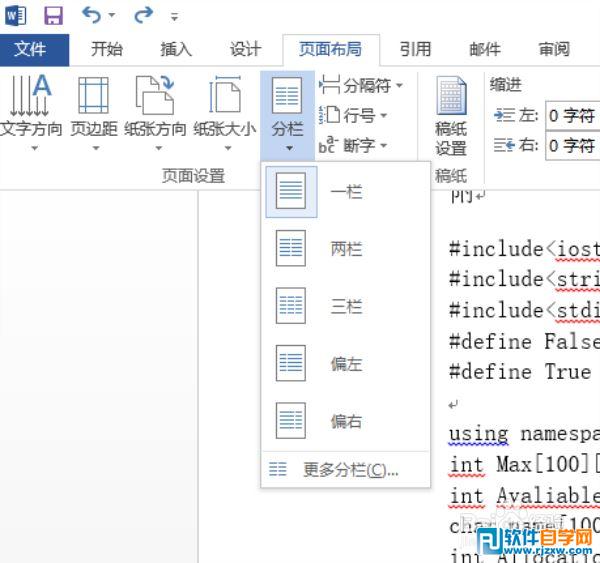Screen dimensions: 600x563
Task: Switch to the 开始 tab
Action: [107, 49]
